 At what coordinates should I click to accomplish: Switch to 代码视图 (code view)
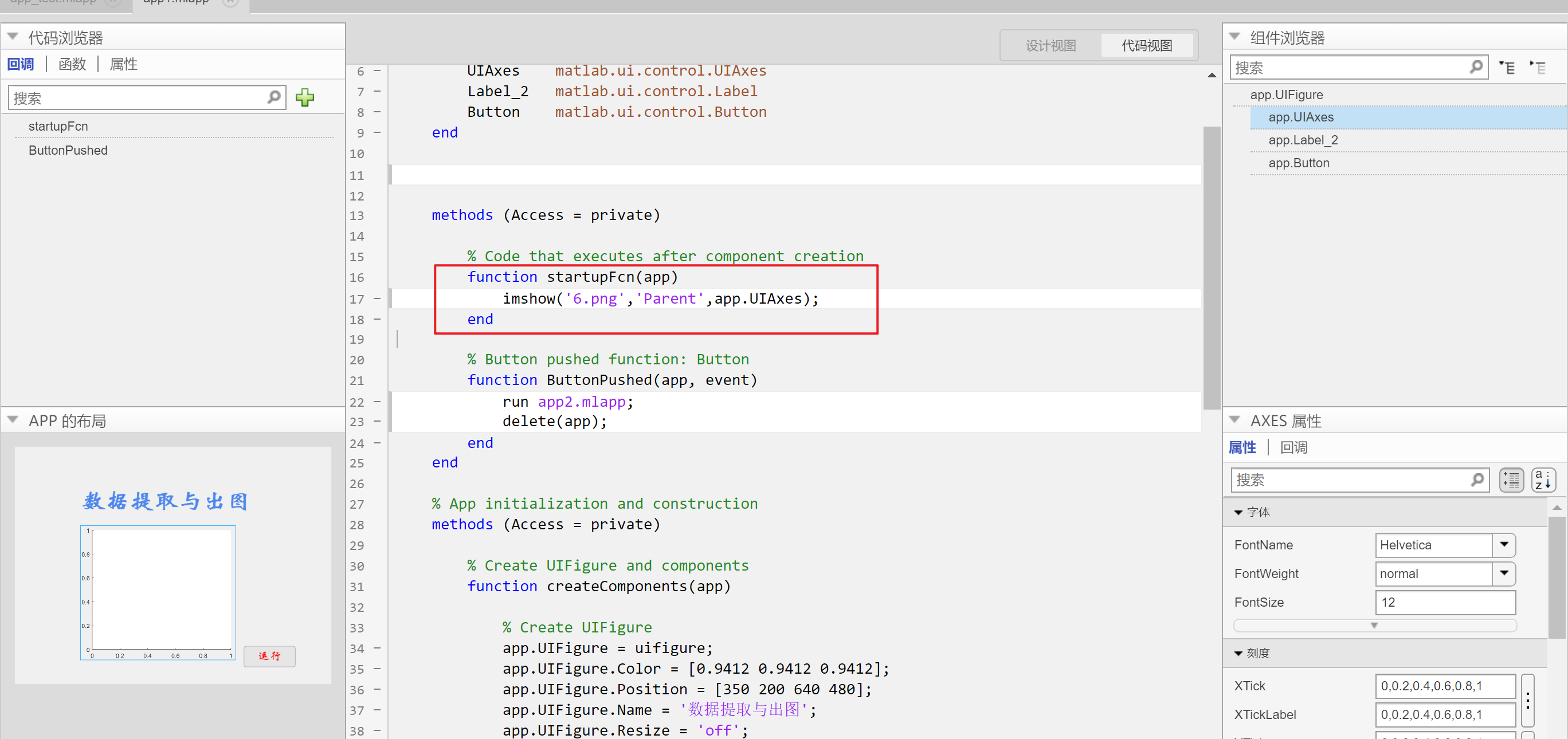1147,46
